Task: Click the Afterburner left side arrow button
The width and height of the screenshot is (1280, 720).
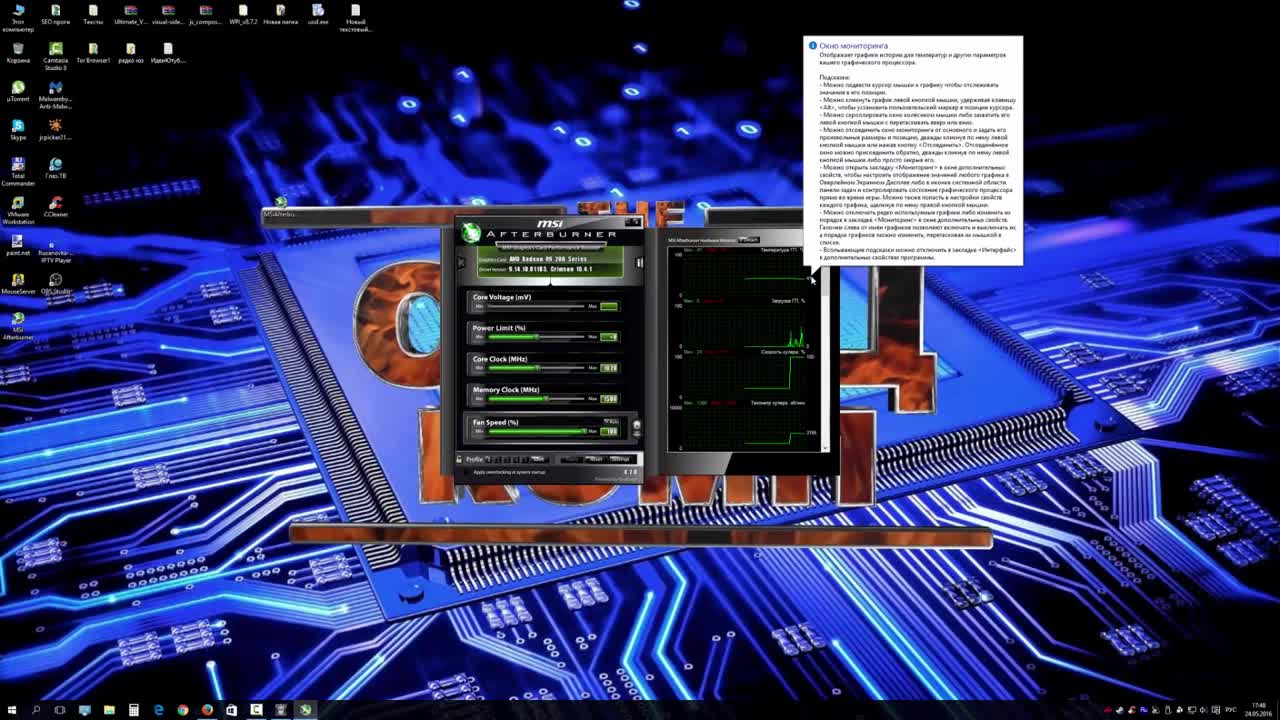Action: tap(461, 262)
